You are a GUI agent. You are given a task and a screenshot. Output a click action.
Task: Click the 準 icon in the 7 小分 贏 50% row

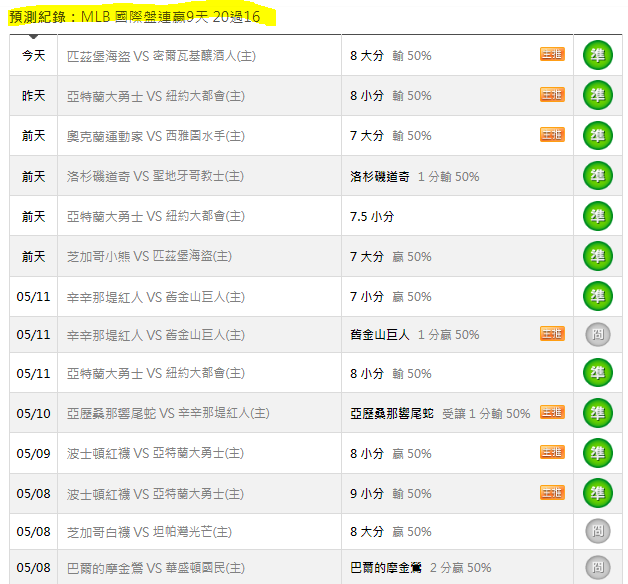[x=598, y=296]
